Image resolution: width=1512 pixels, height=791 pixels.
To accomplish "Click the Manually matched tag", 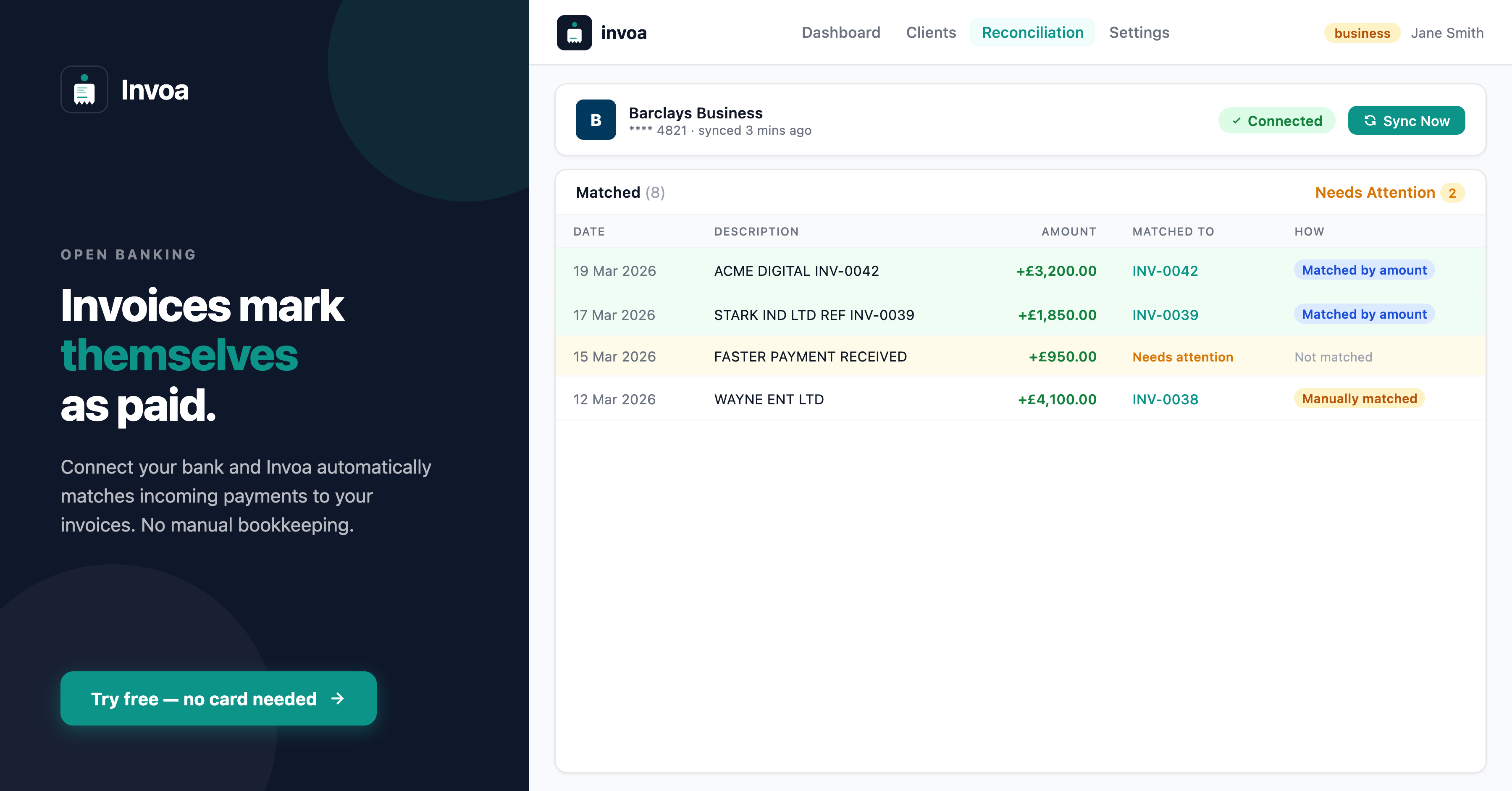I will coord(1359,399).
